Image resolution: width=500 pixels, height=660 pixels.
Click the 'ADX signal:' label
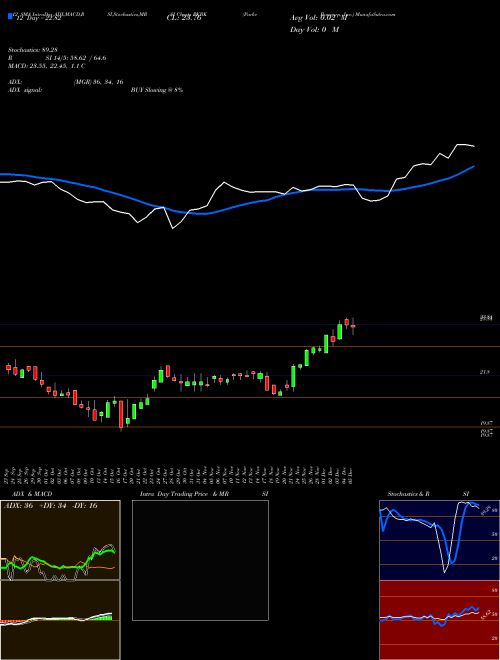click(25, 90)
